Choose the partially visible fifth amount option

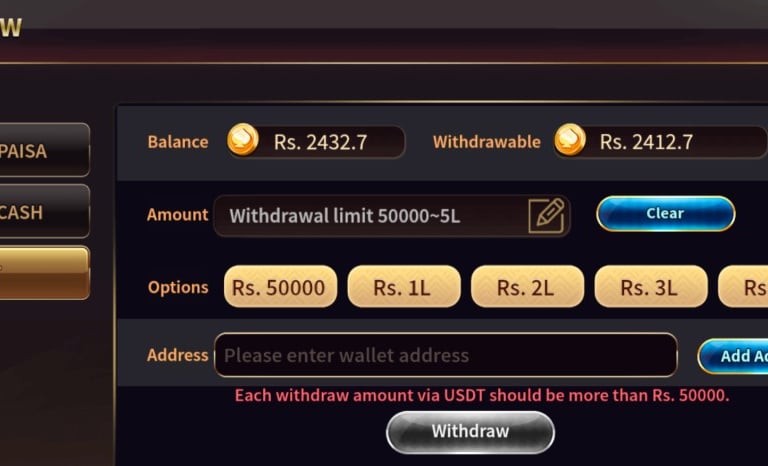(743, 287)
